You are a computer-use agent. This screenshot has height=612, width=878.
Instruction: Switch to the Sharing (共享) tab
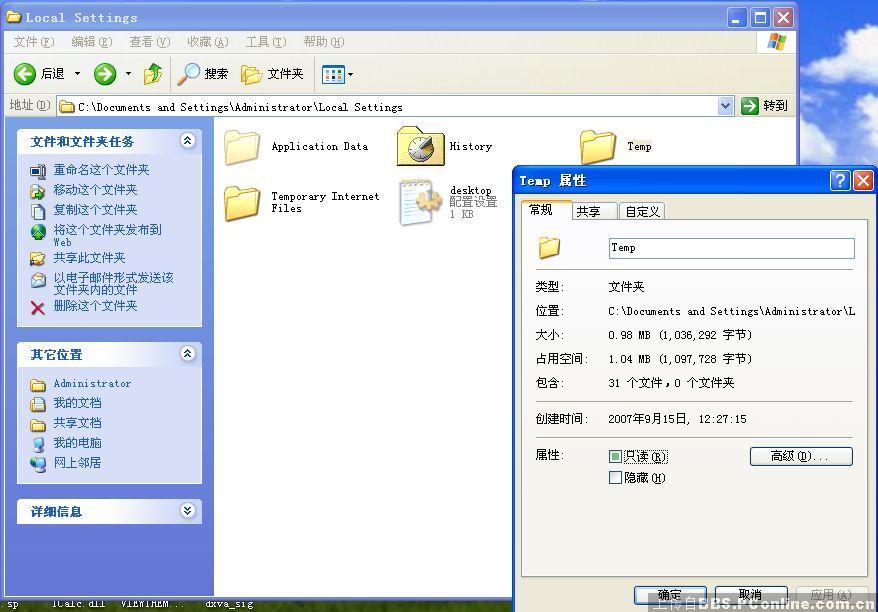tap(588, 211)
